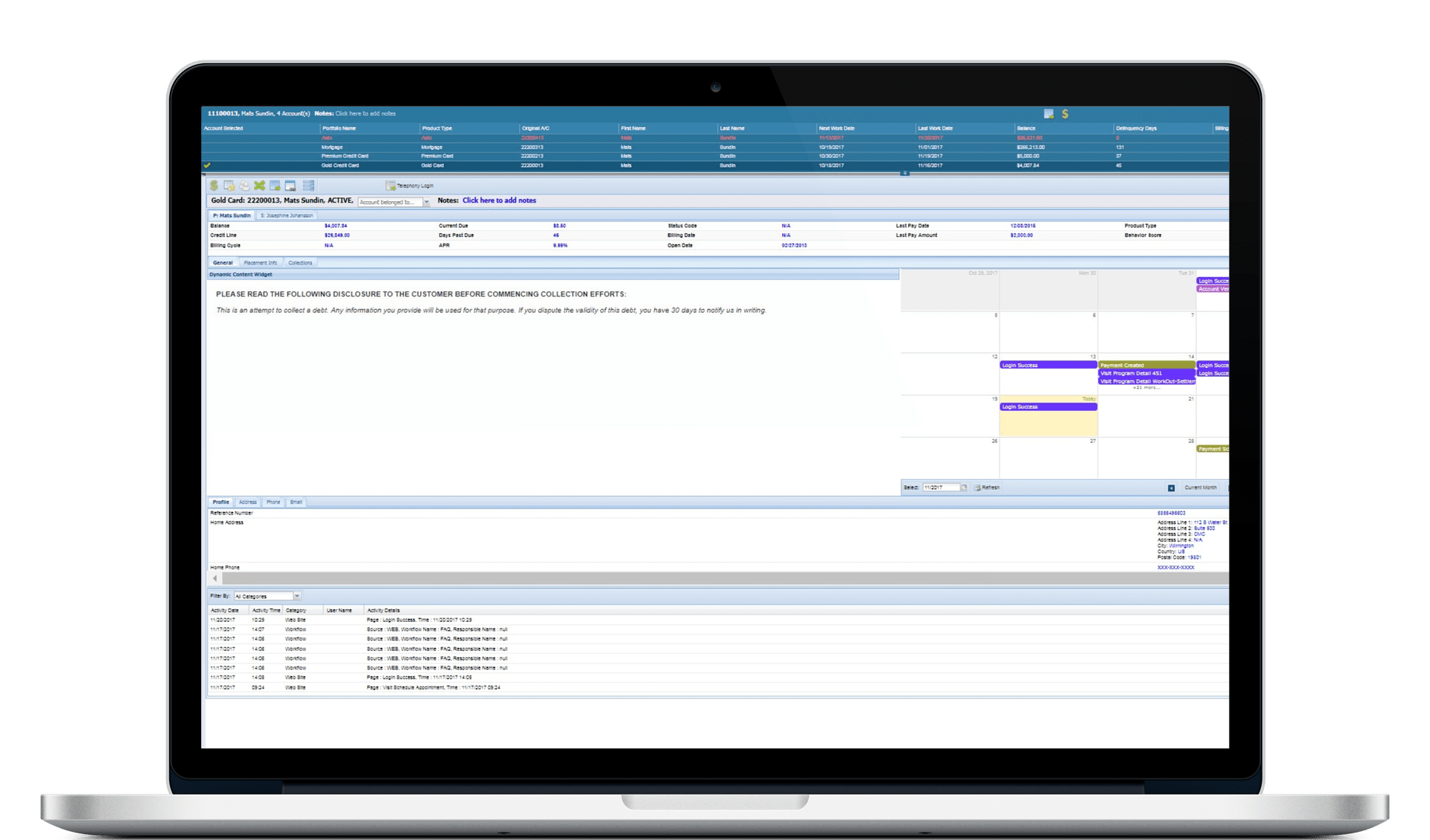The width and height of the screenshot is (1430, 840).
Task: Click the people contacts toolbar icon
Action: point(244,185)
